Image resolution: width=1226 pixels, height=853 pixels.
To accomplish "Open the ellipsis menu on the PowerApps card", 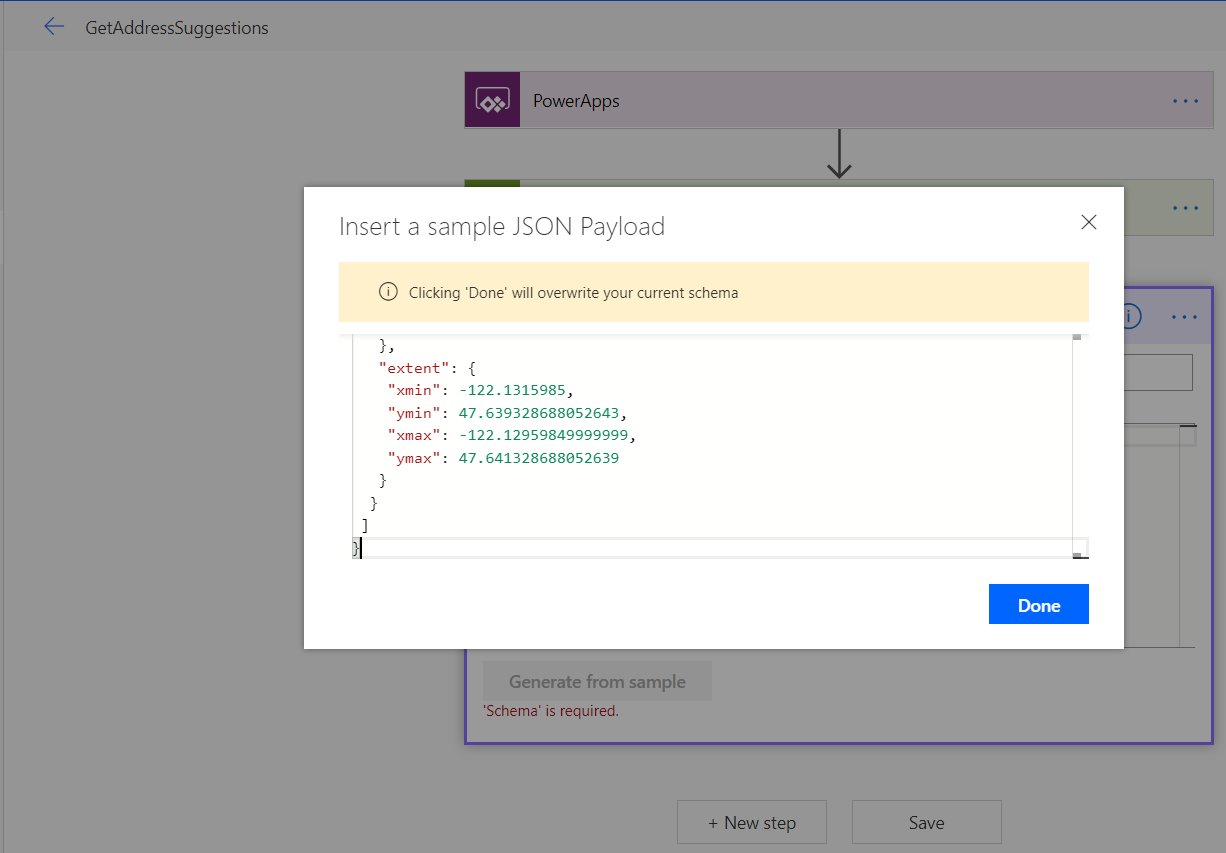I will (x=1185, y=100).
